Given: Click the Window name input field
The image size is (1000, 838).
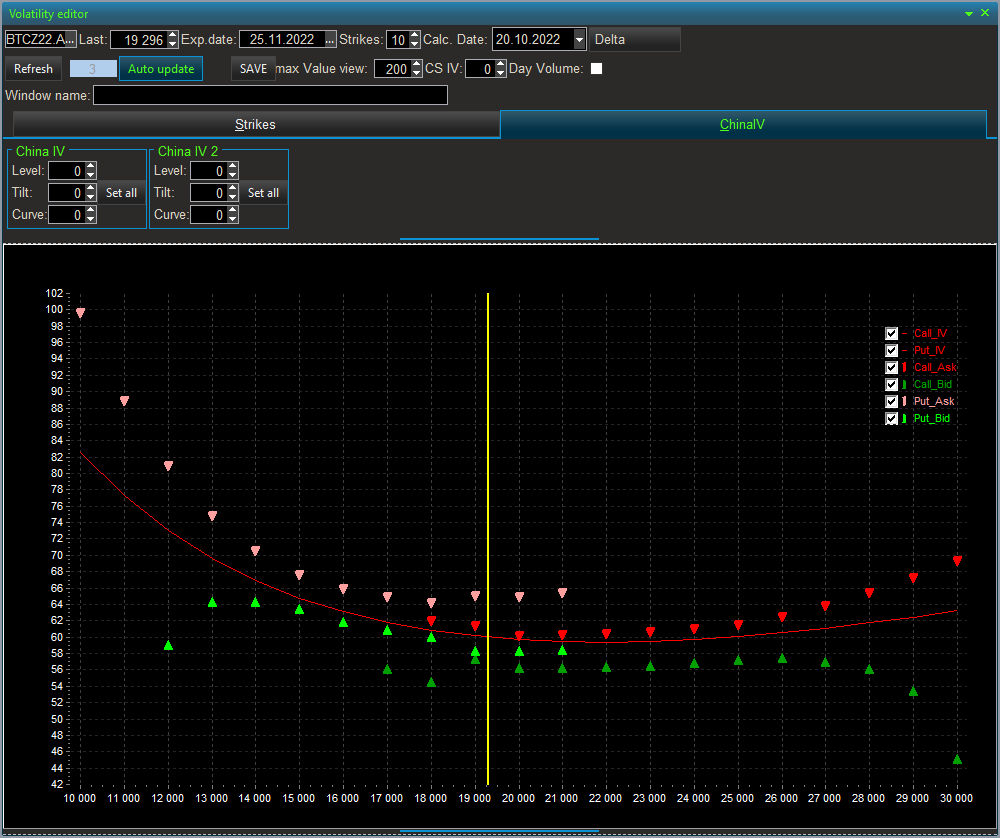Looking at the screenshot, I should (270, 96).
